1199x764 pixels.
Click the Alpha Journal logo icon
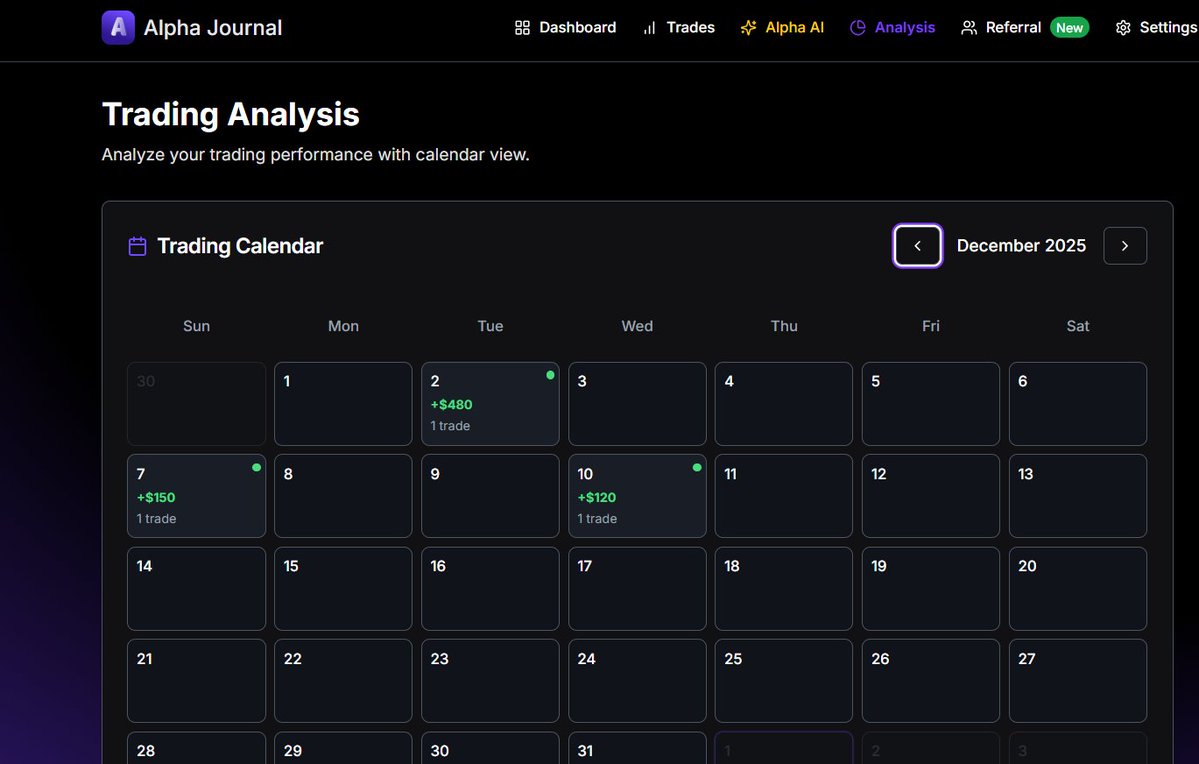pos(119,28)
